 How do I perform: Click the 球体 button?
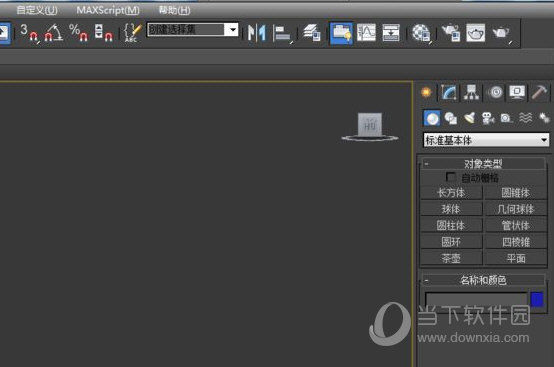pos(451,209)
